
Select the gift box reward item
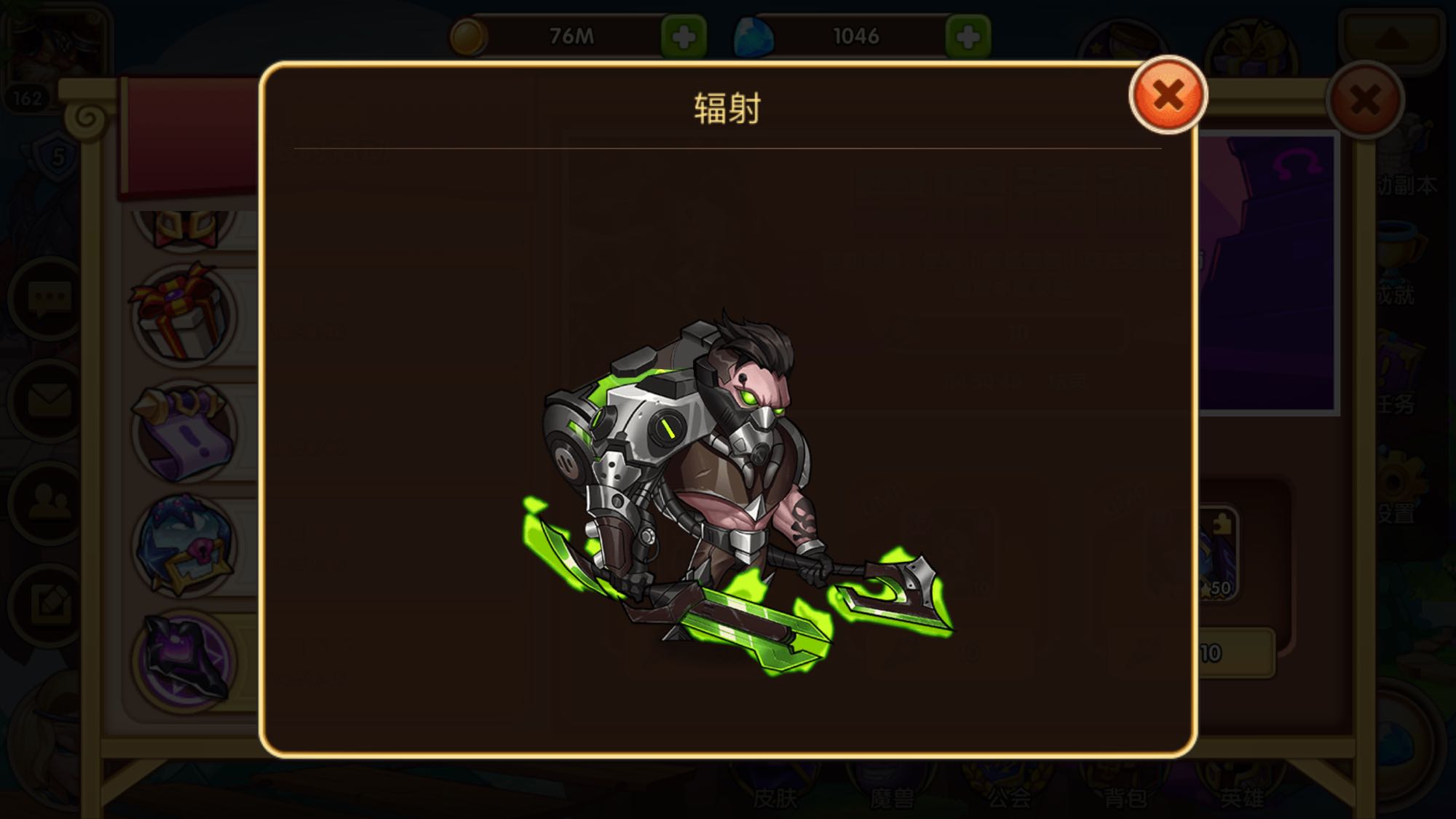coord(183,313)
